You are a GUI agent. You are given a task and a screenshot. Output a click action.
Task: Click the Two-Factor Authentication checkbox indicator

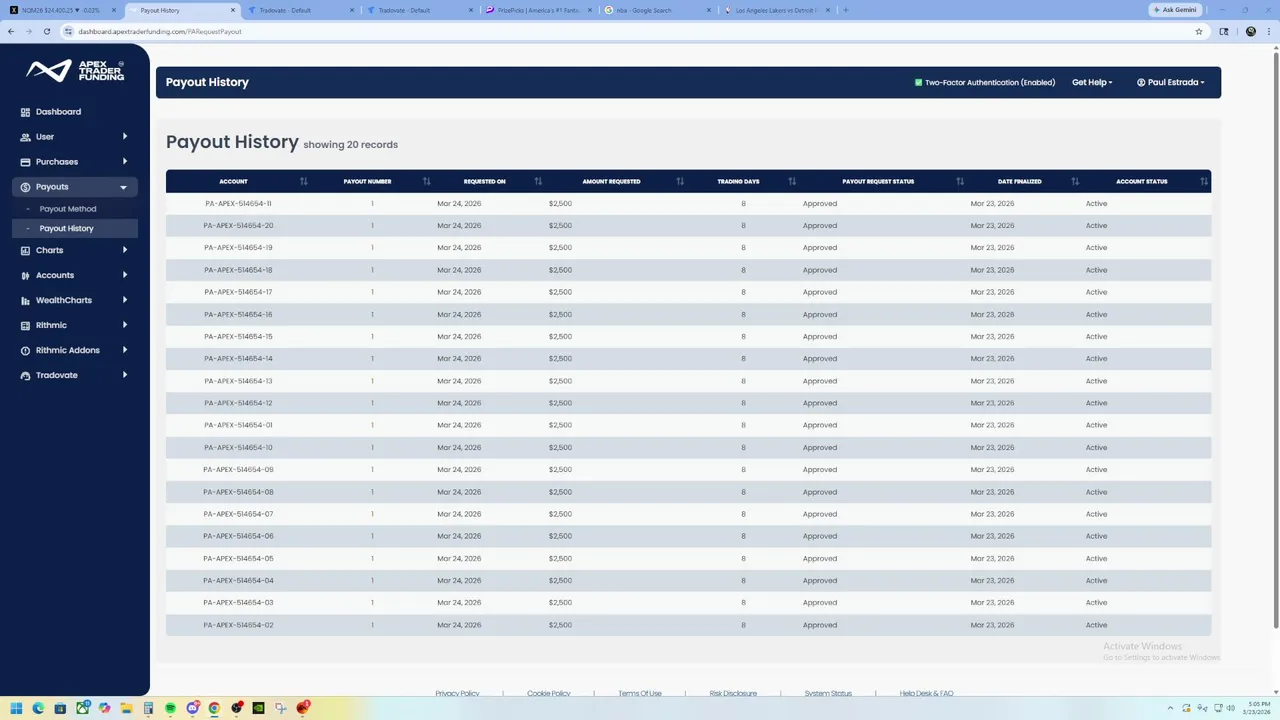[x=918, y=82]
